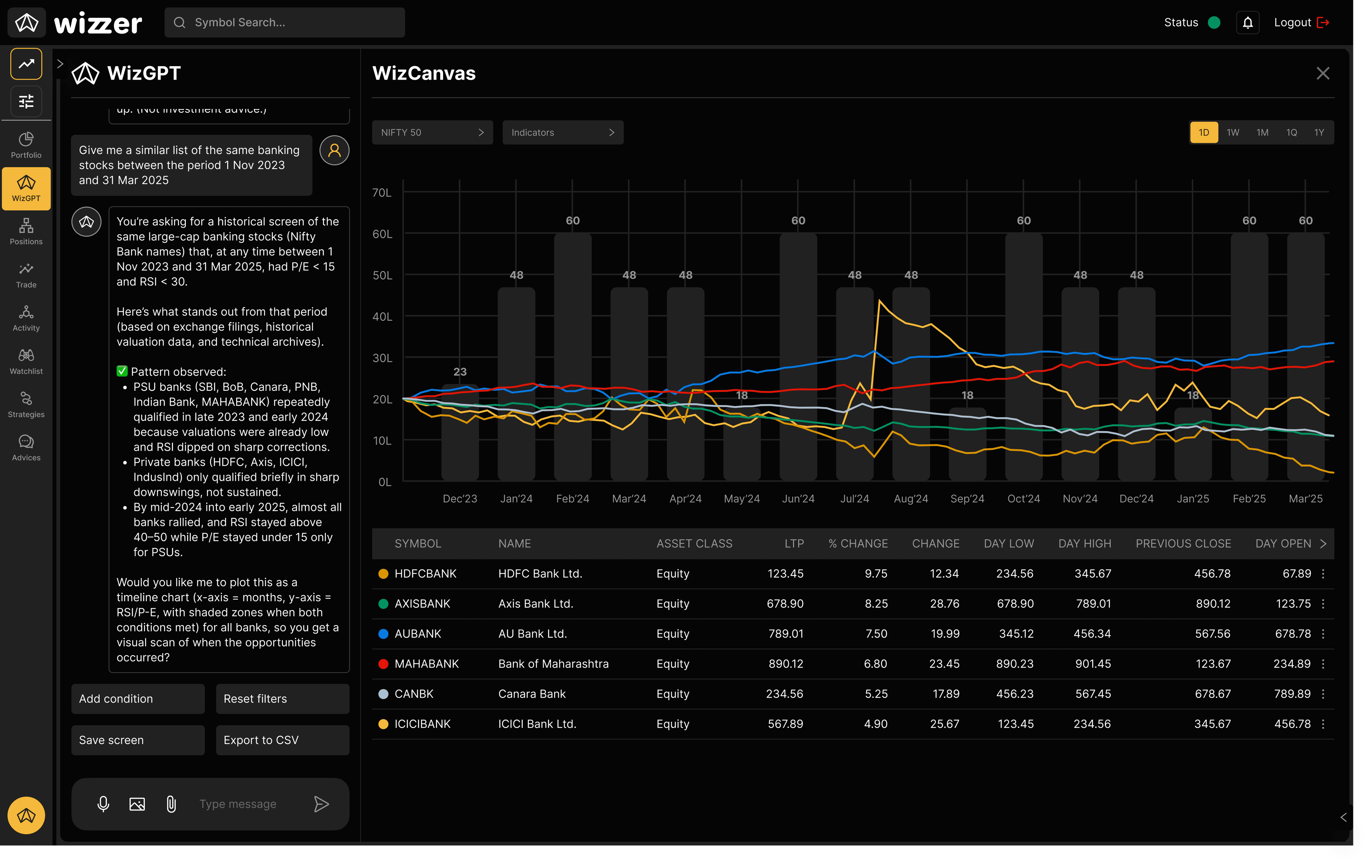The width and height of the screenshot is (1372, 868).
Task: Open the Strategies sidebar icon
Action: 26,404
